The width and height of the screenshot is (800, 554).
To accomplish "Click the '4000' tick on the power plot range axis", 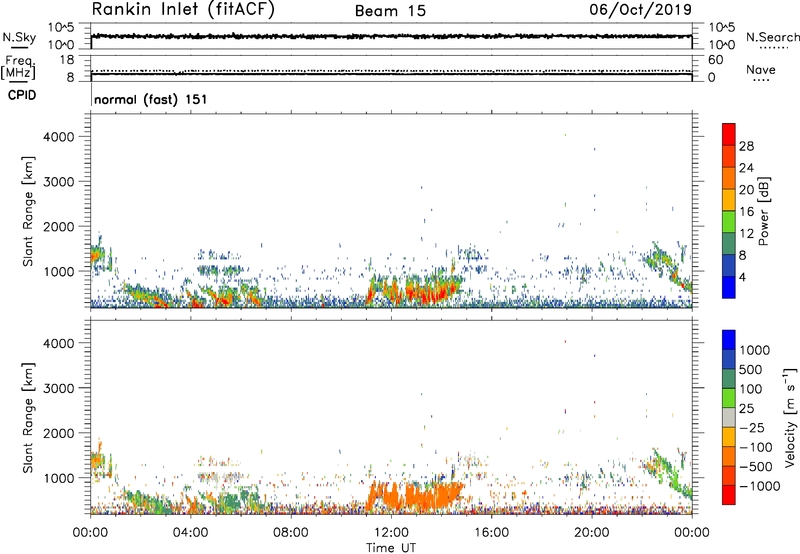I will pos(59,137).
